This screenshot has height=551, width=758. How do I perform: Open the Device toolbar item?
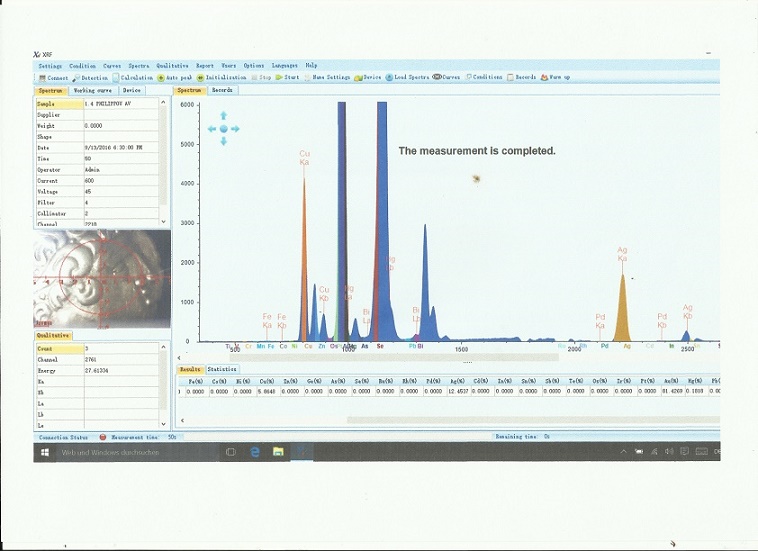360,77
